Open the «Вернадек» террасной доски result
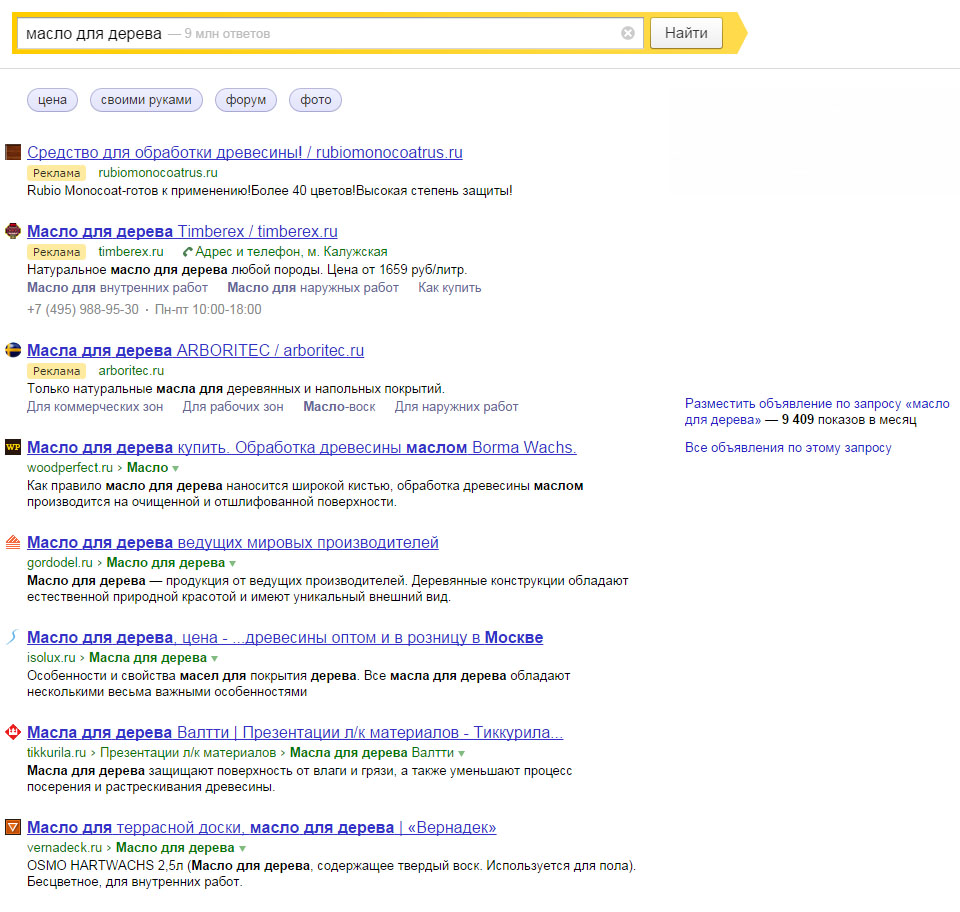The image size is (960, 912). click(x=261, y=828)
